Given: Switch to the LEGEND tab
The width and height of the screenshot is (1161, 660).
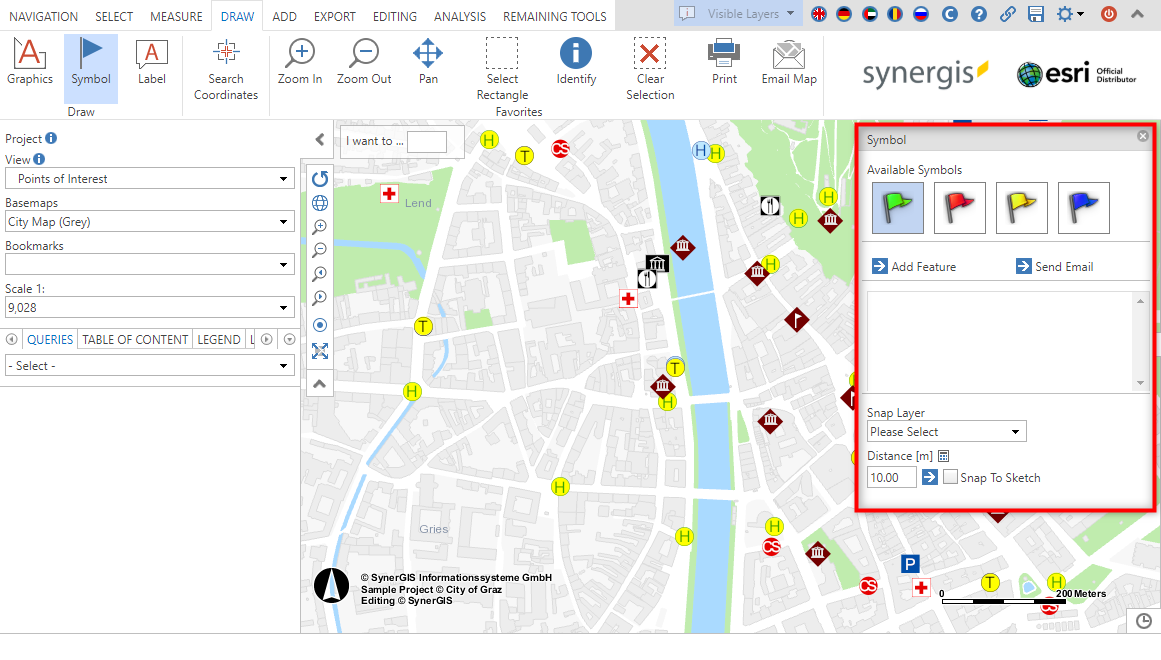Looking at the screenshot, I should [x=218, y=339].
